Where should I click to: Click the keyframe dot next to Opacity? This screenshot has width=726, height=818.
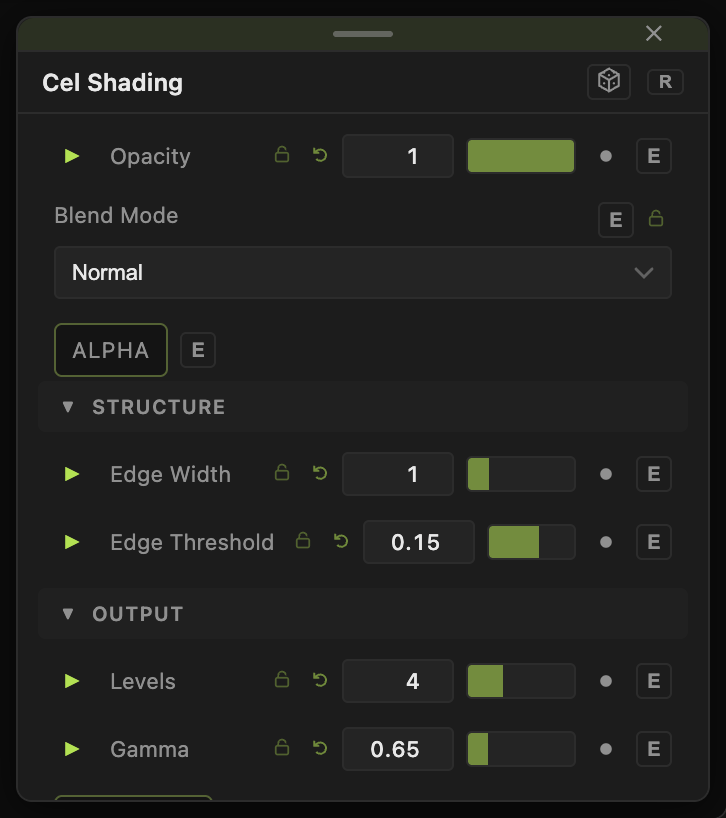(606, 156)
